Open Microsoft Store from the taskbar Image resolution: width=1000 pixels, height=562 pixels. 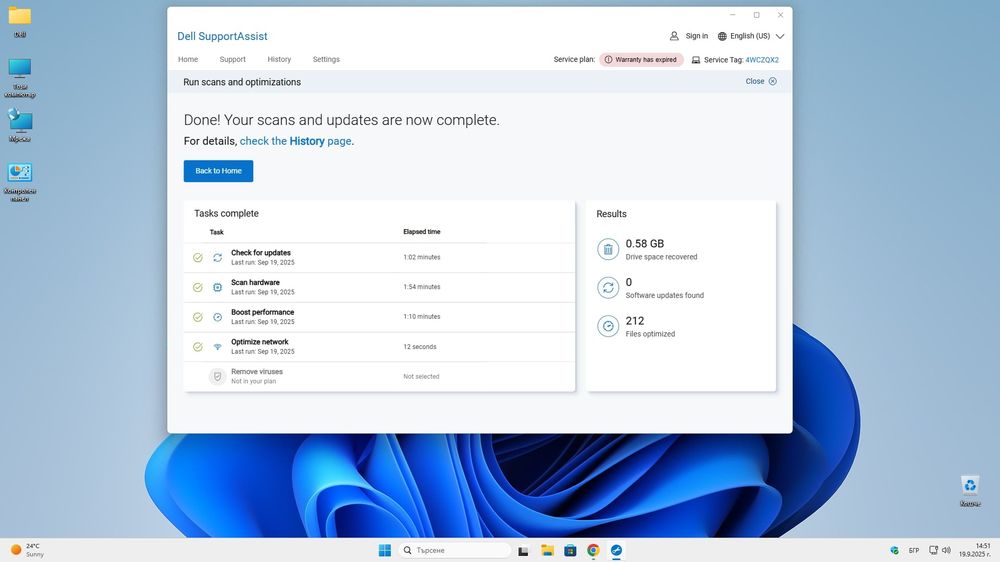(570, 550)
